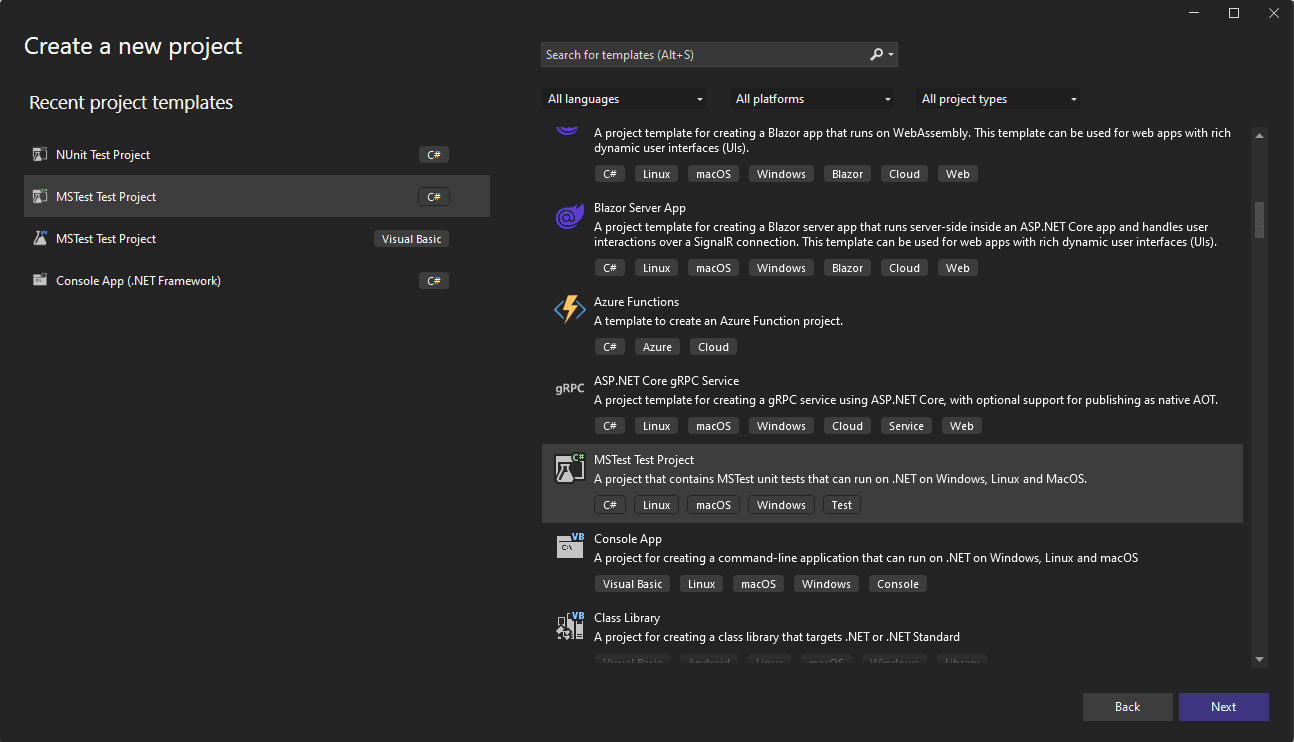Click the scroll up arrow of template list
1294x742 pixels.
click(1259, 136)
